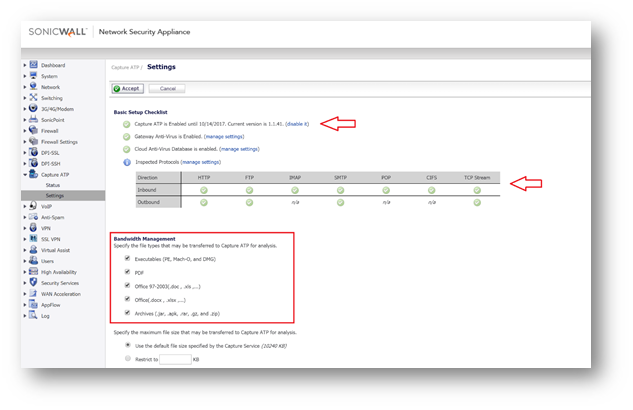Expand the Network tree arrow
The width and height of the screenshot is (633, 410).
coord(25,87)
